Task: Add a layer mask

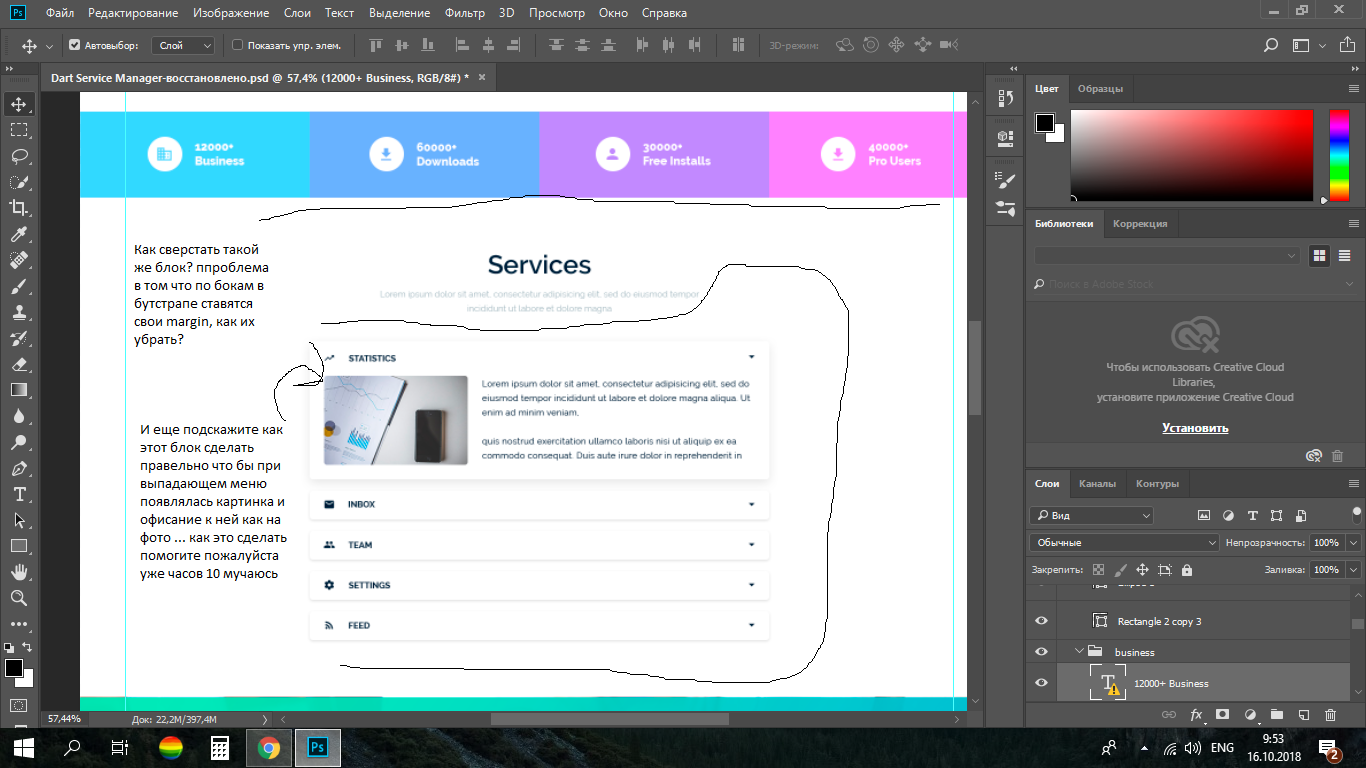Action: [1222, 715]
